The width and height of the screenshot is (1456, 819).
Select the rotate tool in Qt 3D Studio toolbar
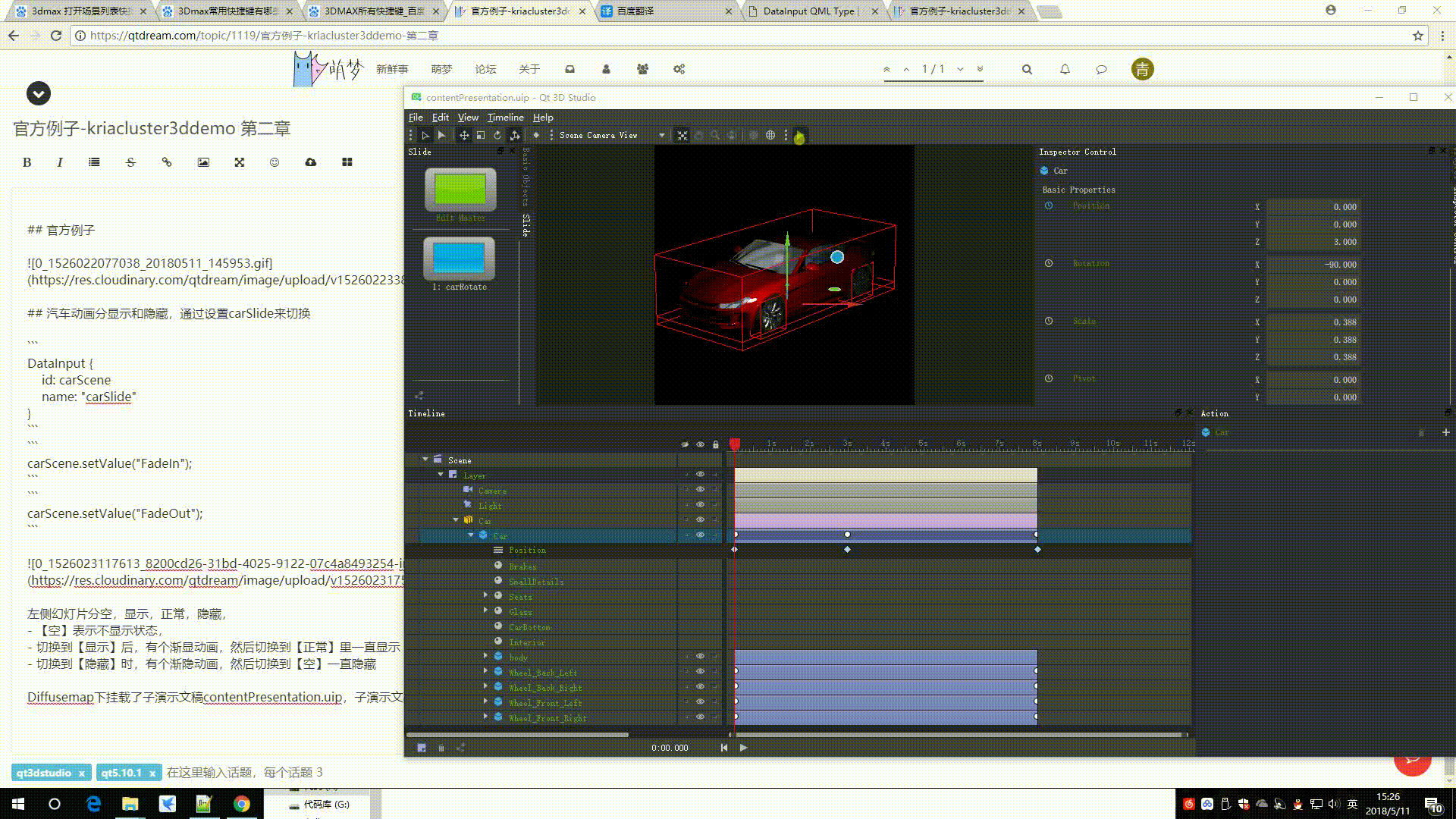pyautogui.click(x=497, y=135)
